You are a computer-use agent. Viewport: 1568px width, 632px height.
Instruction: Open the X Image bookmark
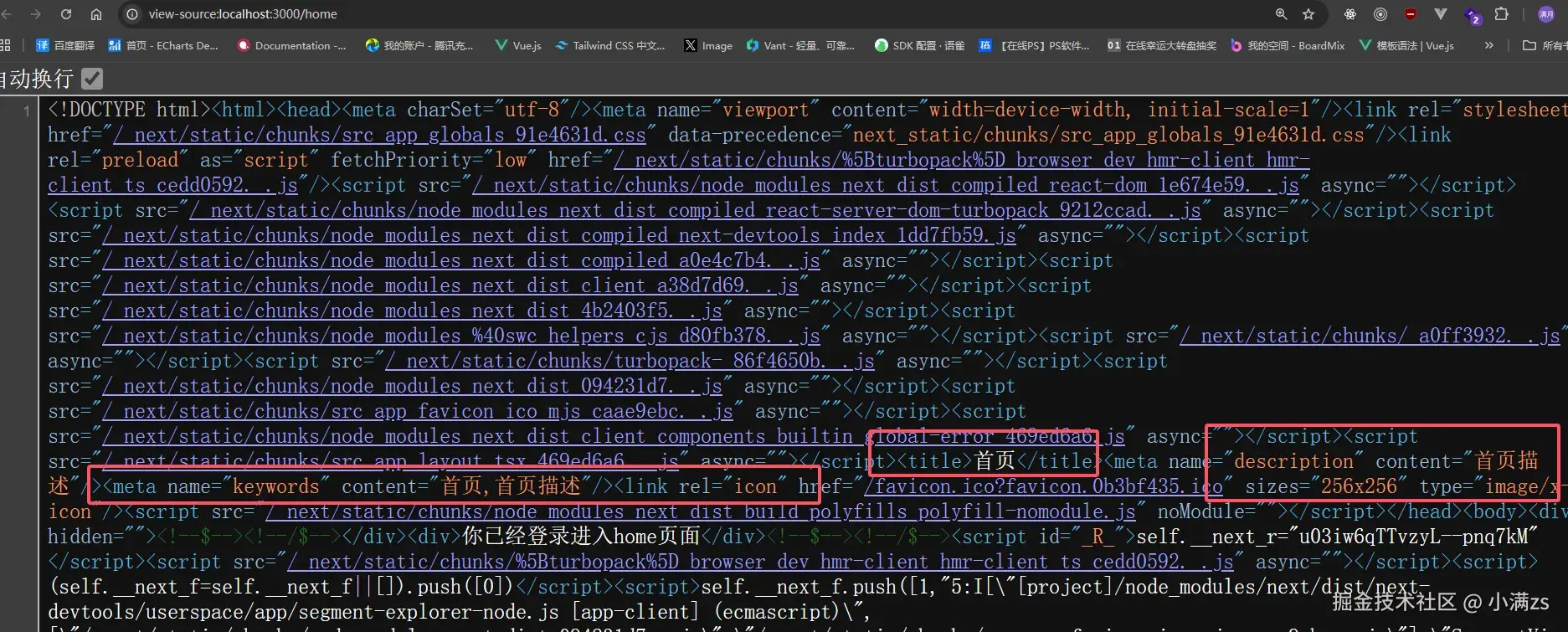708,45
